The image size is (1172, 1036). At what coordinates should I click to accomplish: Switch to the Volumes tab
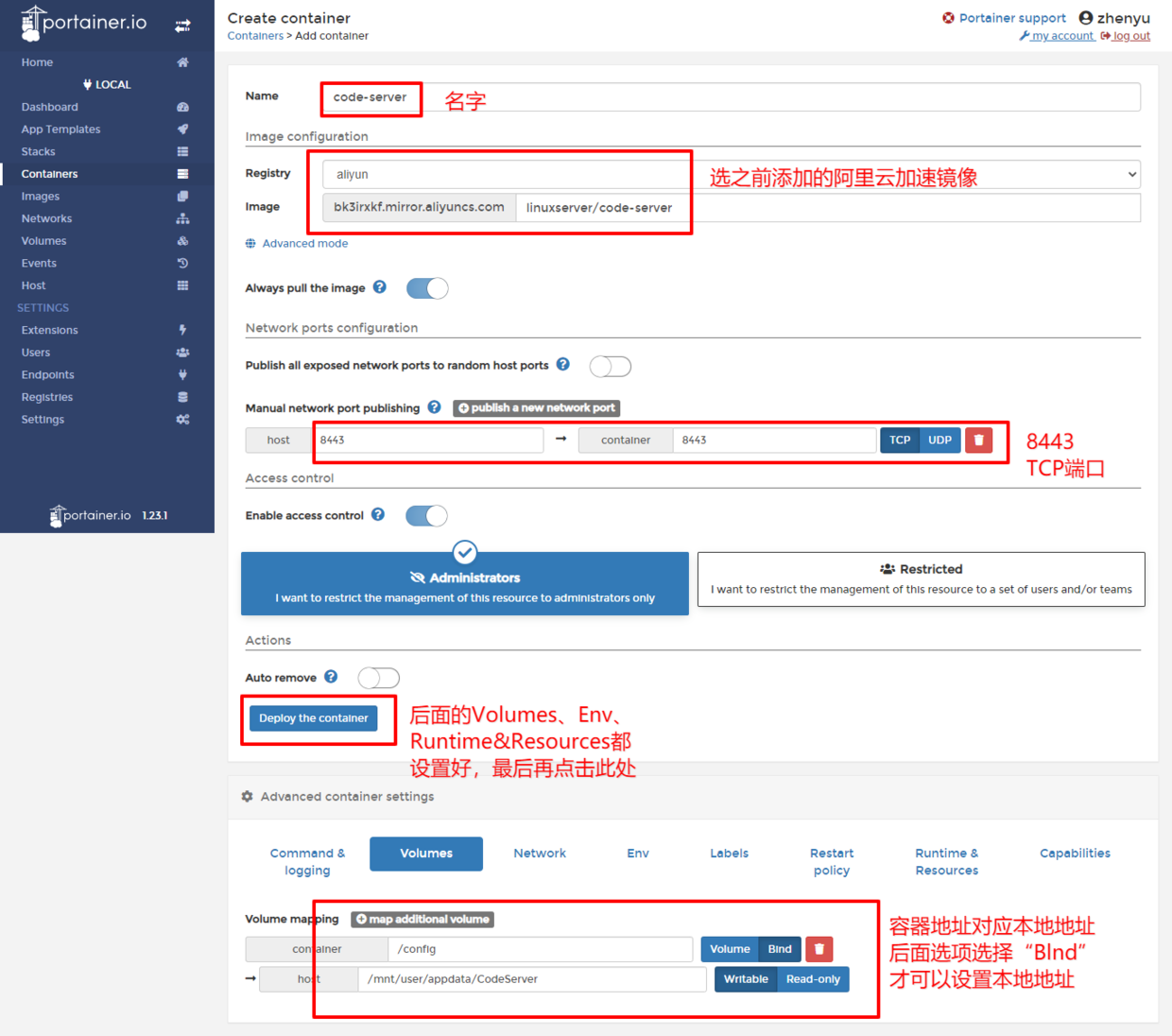(426, 854)
